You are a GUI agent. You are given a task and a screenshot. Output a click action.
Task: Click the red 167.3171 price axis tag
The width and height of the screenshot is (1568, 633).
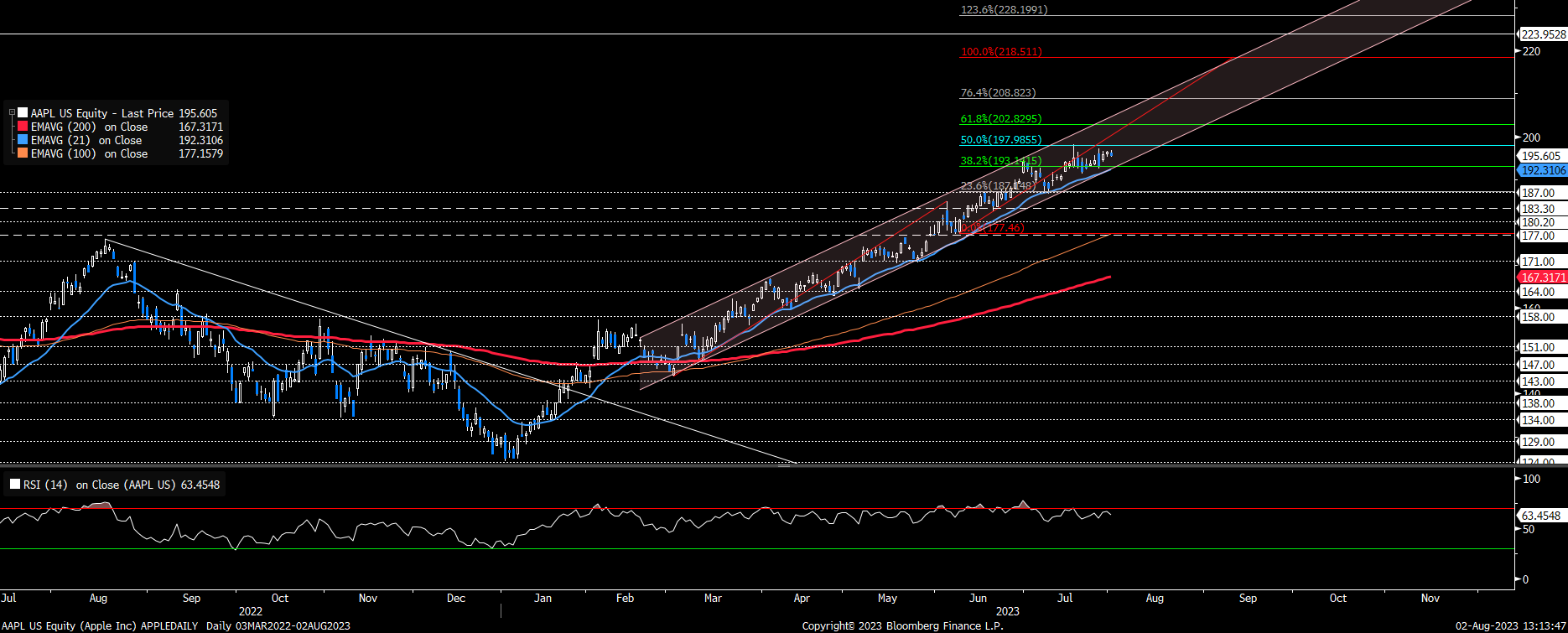click(x=1544, y=278)
